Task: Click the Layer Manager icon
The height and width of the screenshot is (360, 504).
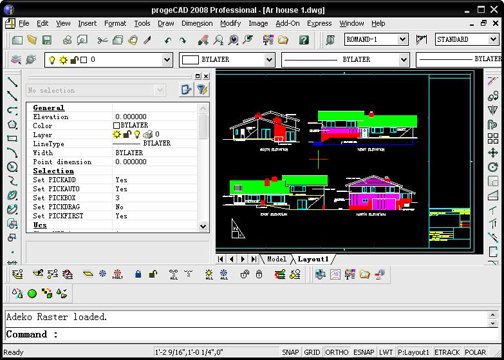Action: point(16,59)
